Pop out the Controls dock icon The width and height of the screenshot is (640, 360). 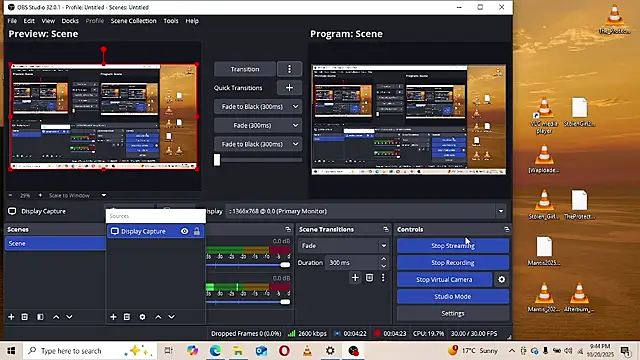[x=507, y=229]
